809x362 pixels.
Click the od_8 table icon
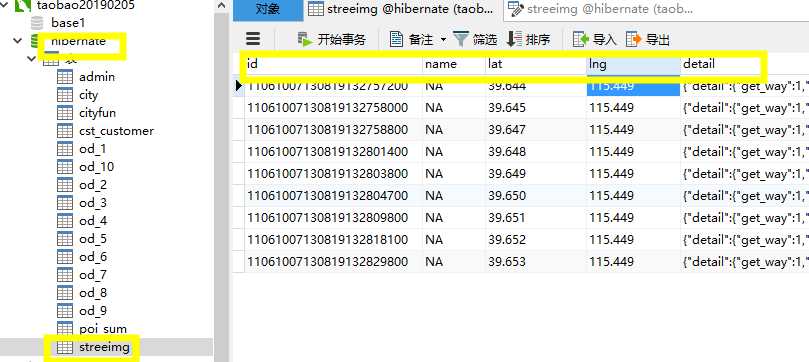point(65,293)
